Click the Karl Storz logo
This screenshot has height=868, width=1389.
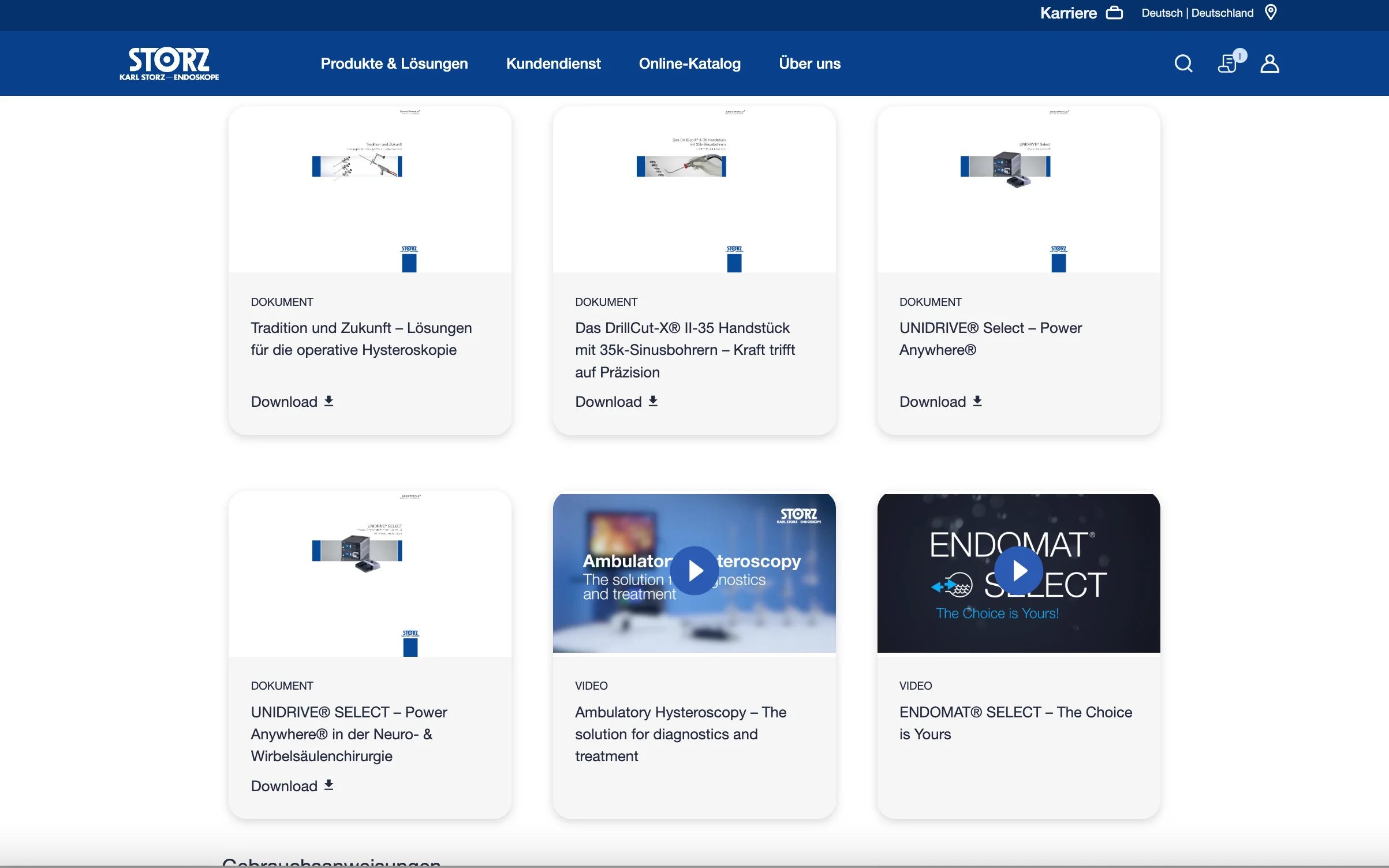coord(169,63)
